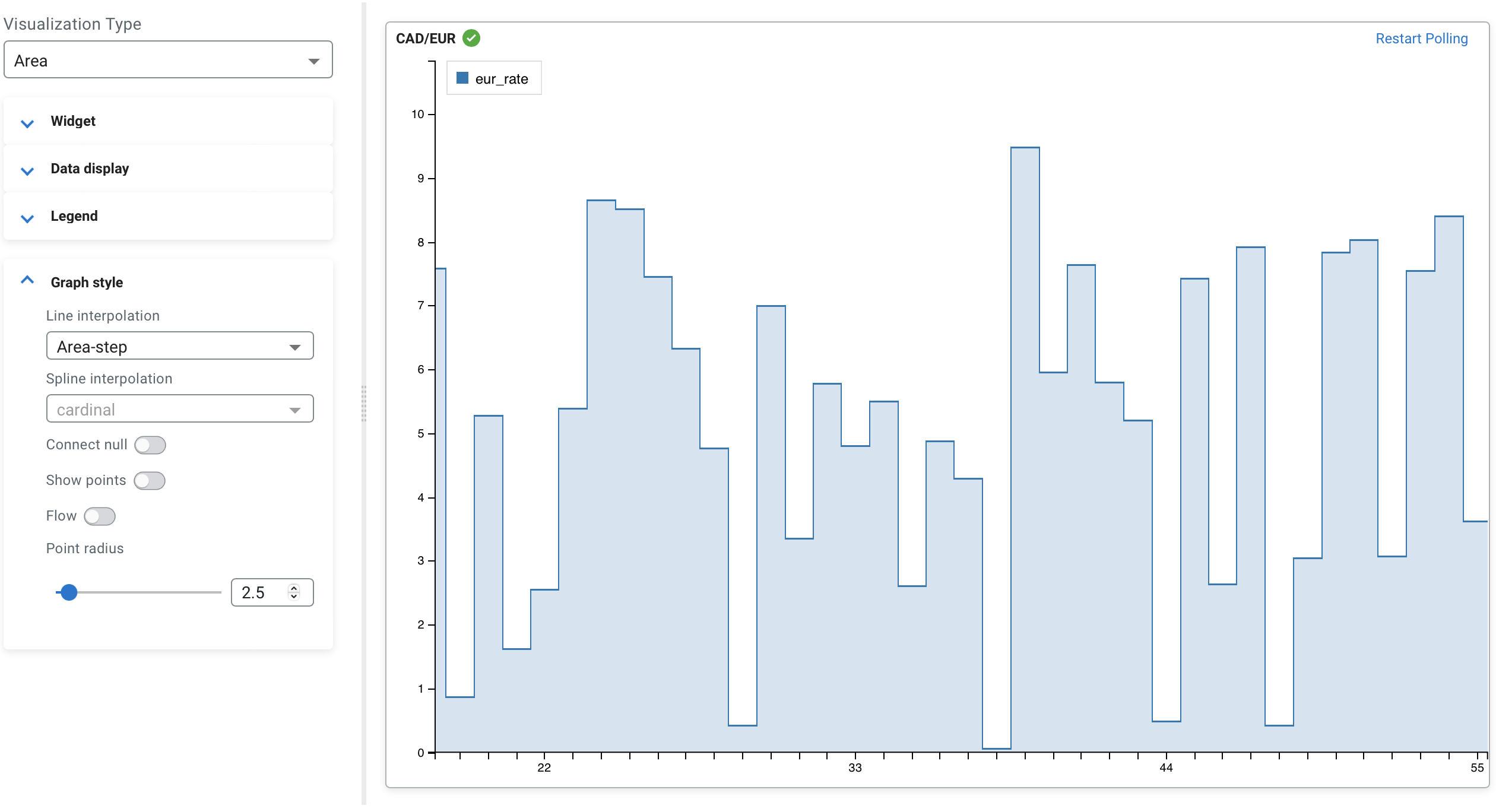This screenshot has height=812, width=1496.
Task: Expand the Data display section header
Action: (90, 169)
